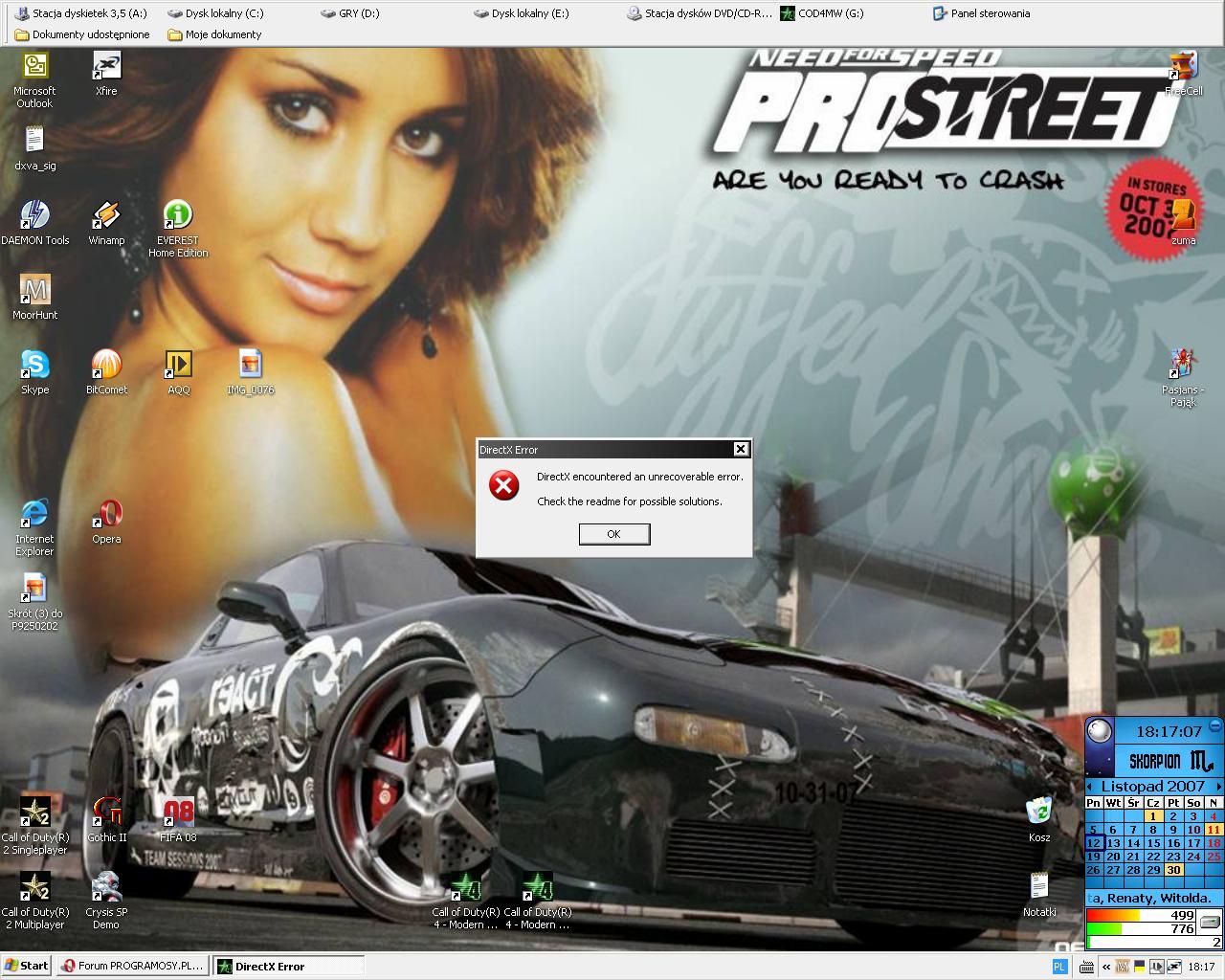Select the zuma game desktop icon
This screenshot has height=980, width=1225.
click(x=1184, y=224)
